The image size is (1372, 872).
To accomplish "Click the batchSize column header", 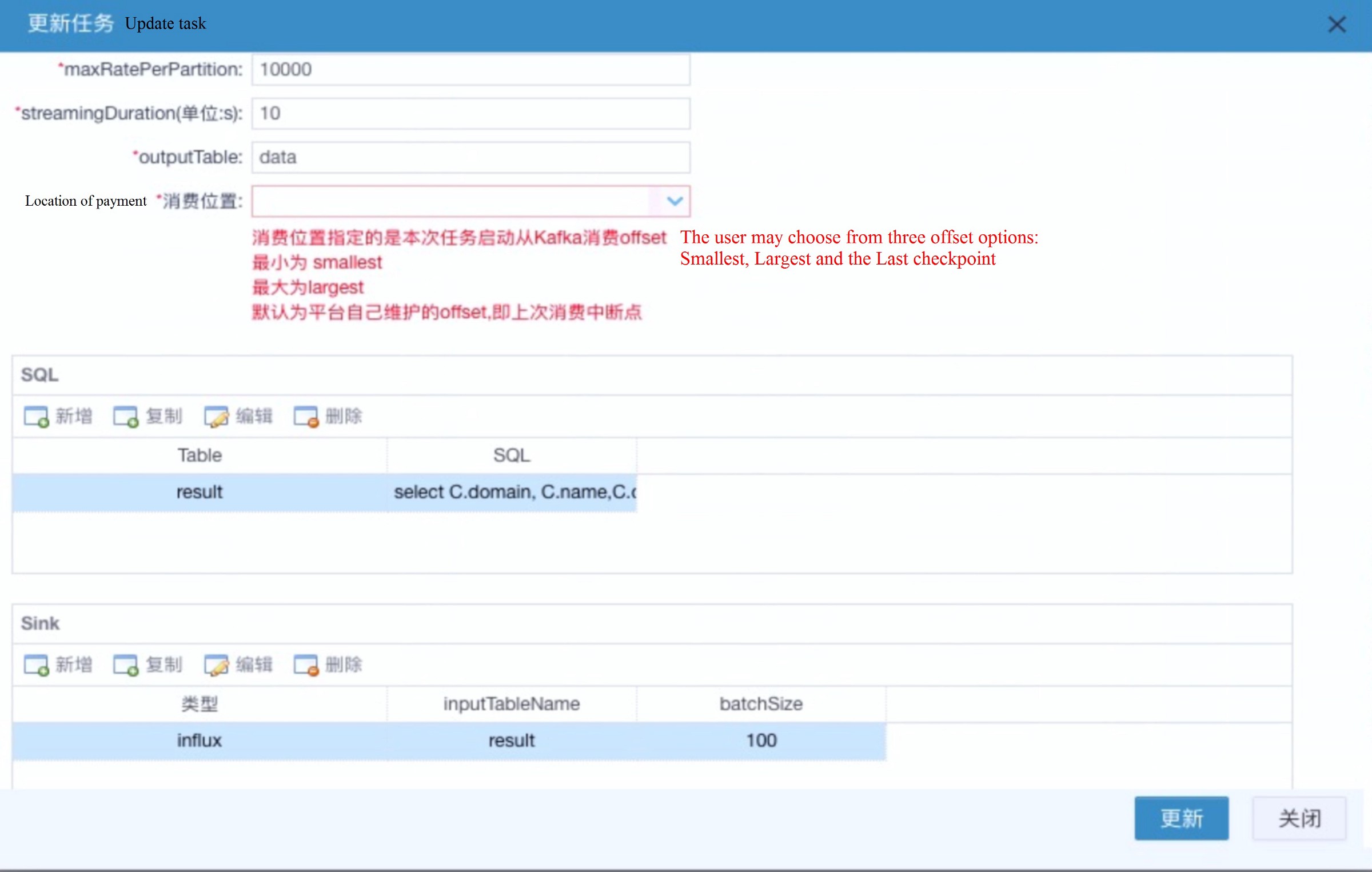I will click(761, 704).
